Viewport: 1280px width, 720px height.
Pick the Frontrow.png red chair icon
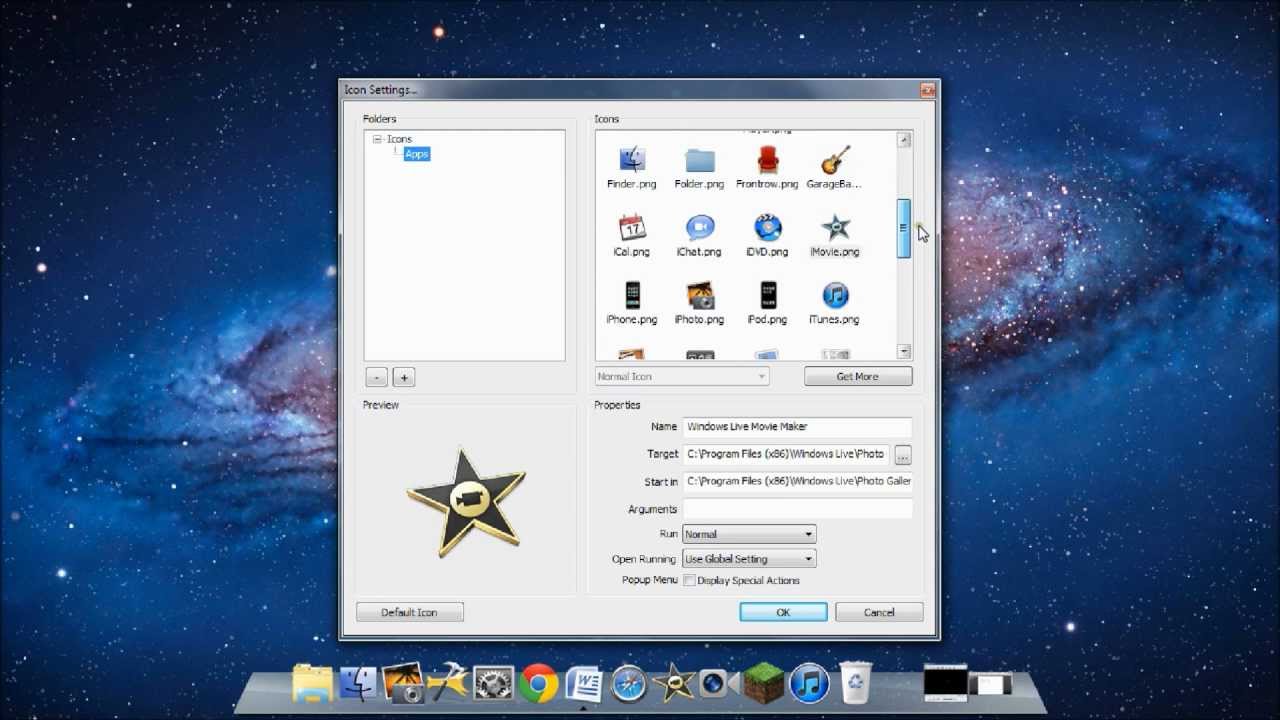pos(767,168)
